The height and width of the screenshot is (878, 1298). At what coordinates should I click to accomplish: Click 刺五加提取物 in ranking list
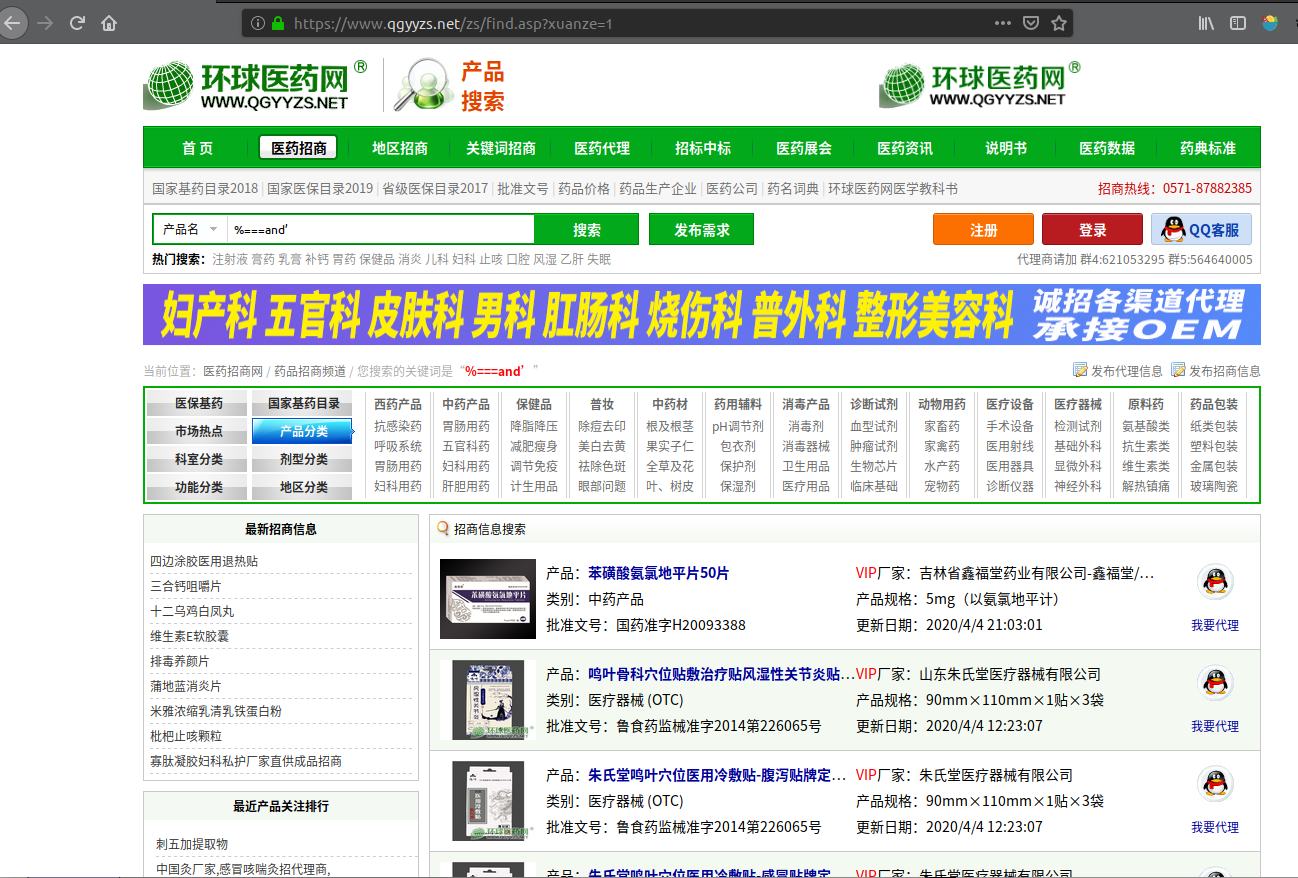192,844
